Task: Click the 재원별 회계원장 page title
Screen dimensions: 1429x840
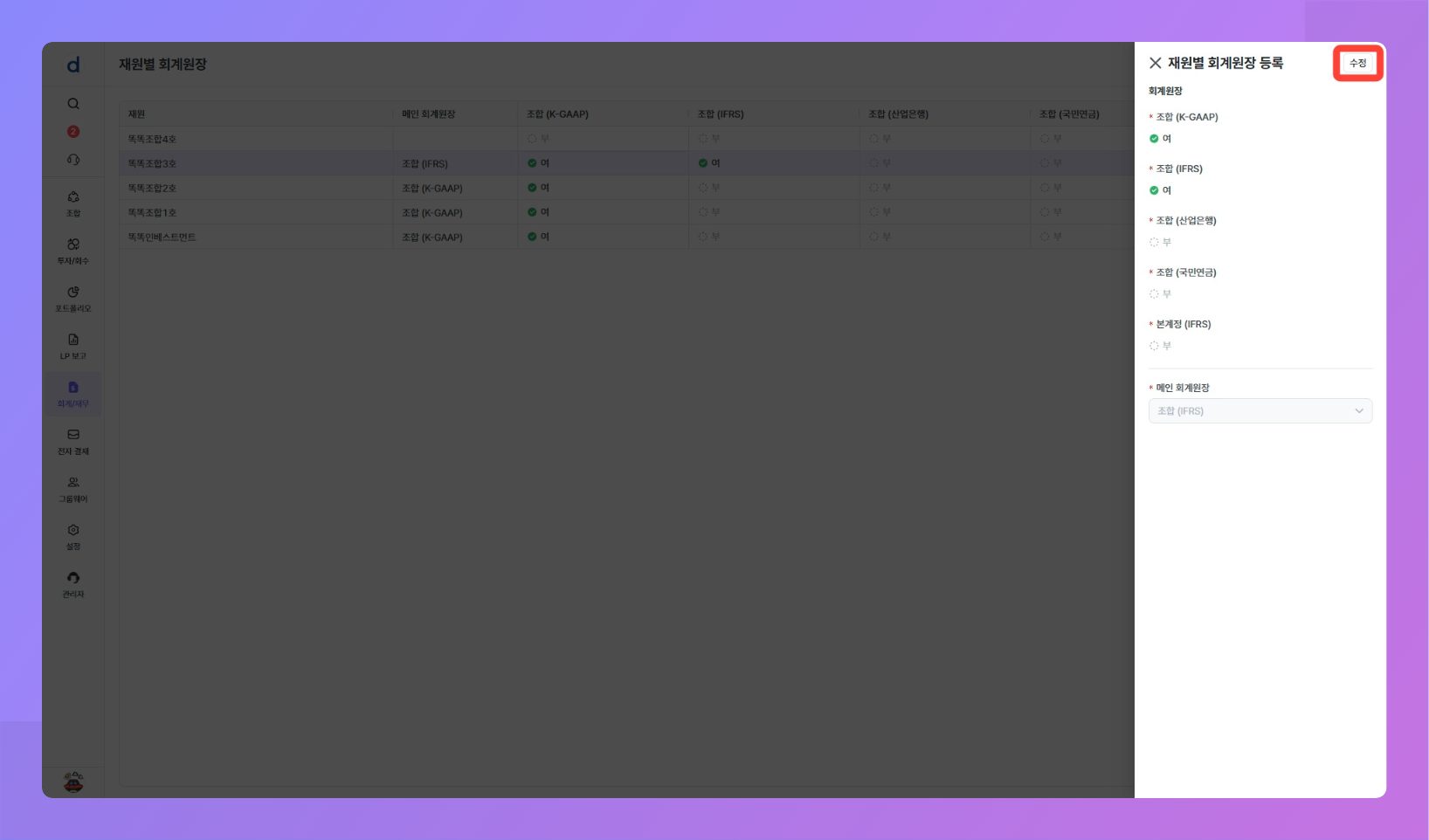Action: 163,65
